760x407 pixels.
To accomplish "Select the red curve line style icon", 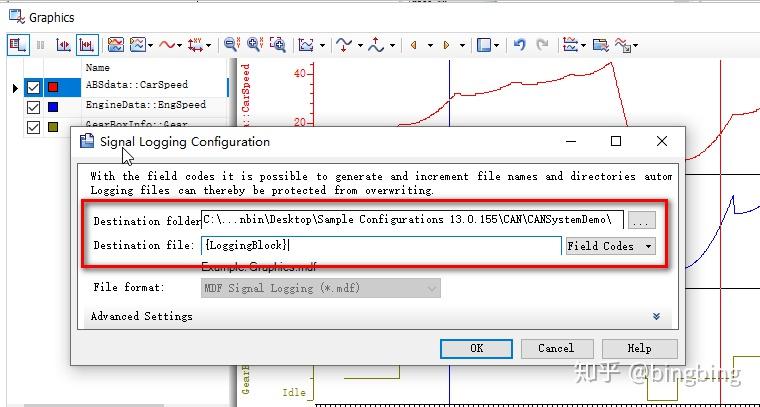I will coord(167,45).
